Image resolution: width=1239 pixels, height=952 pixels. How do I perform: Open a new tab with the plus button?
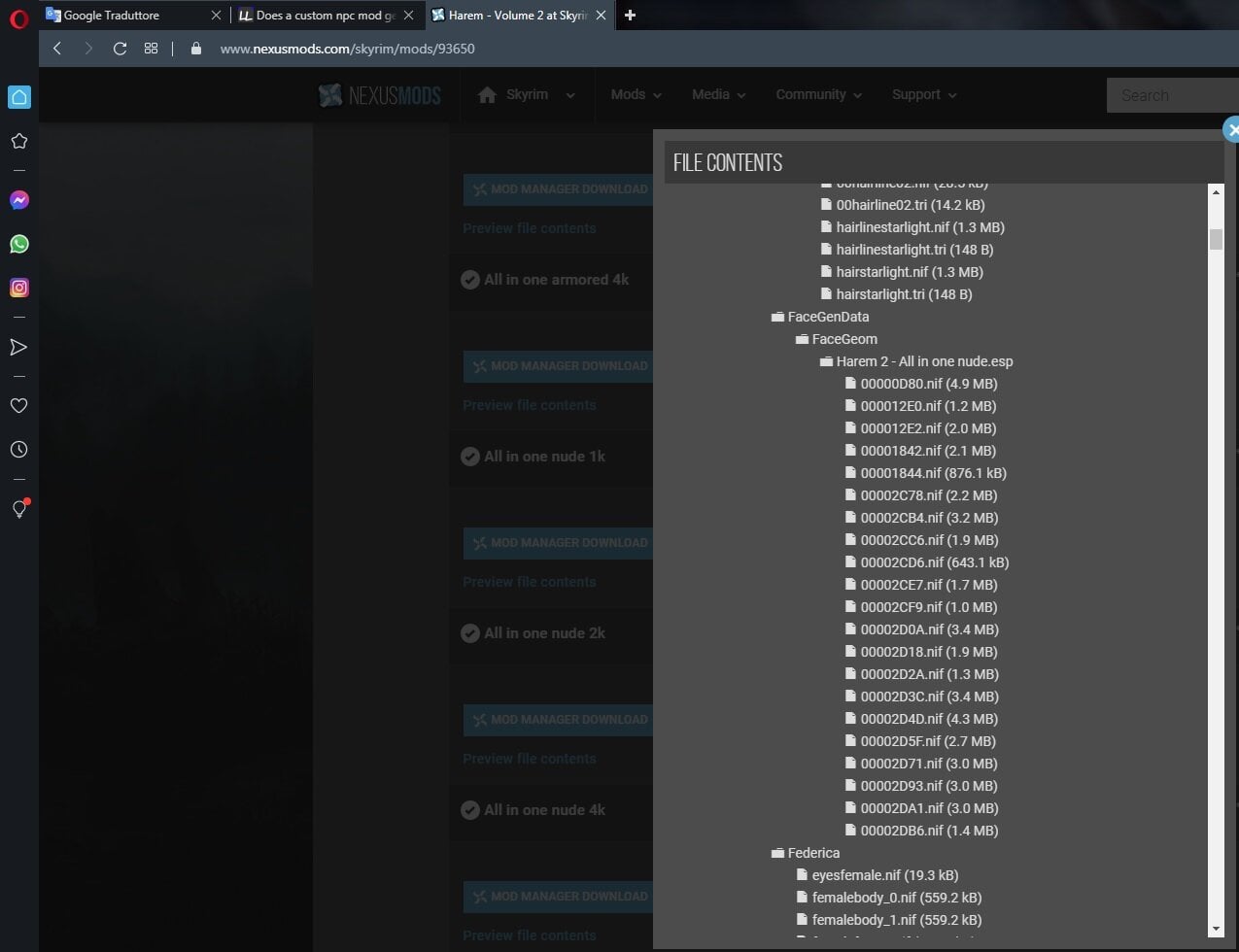tap(630, 15)
